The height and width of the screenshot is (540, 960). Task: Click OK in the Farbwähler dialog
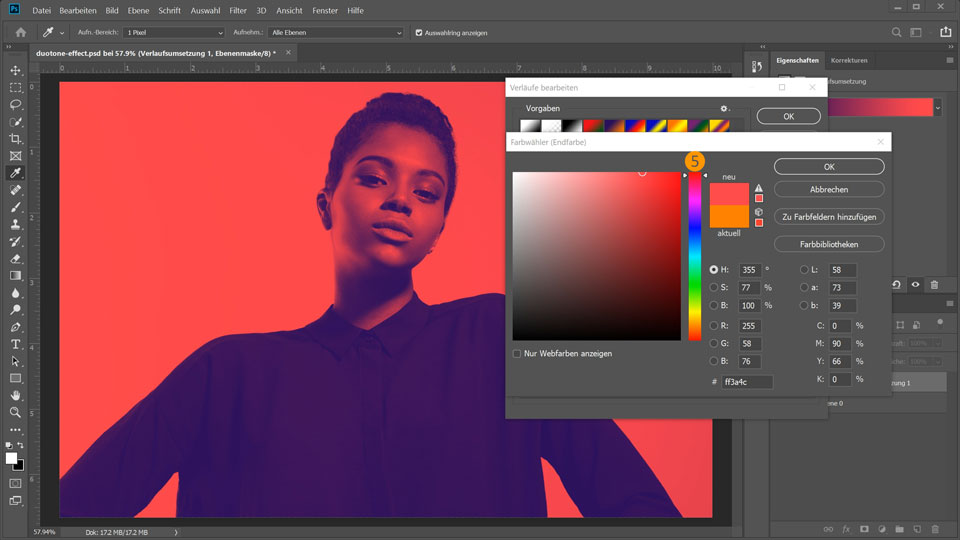tap(829, 167)
